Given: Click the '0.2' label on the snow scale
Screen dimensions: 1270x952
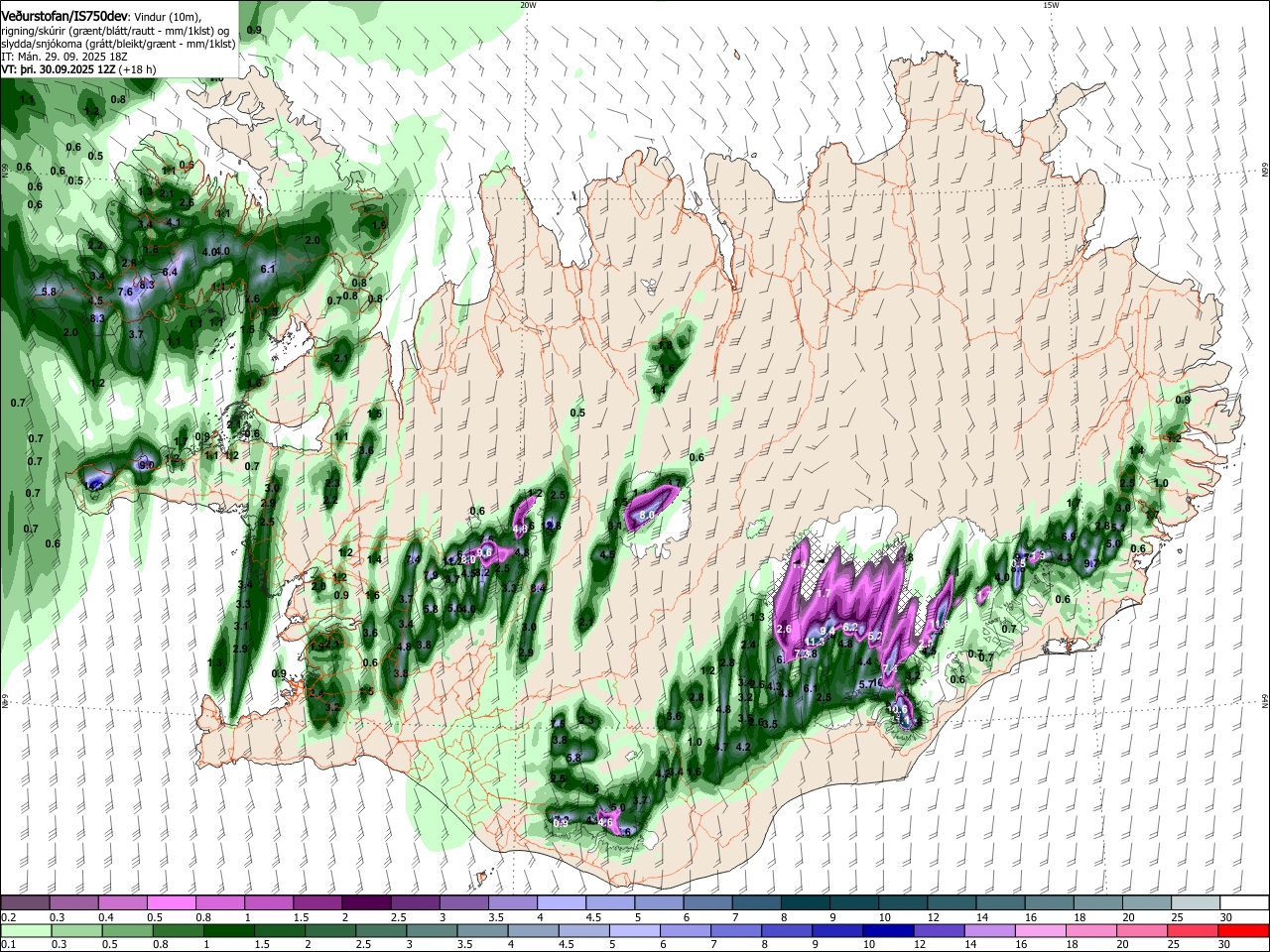Looking at the screenshot, I should [8, 917].
